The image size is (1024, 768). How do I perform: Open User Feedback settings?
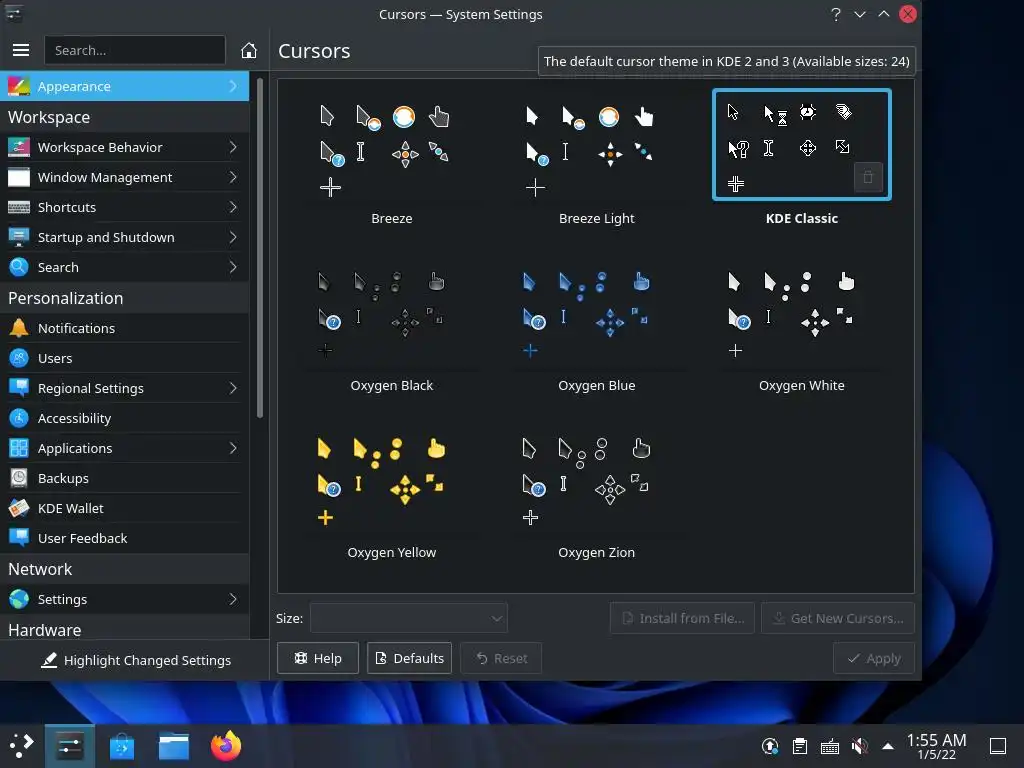124,538
